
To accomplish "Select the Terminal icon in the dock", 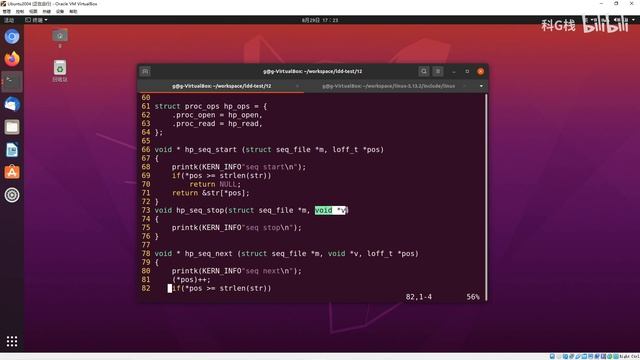I will 12,82.
